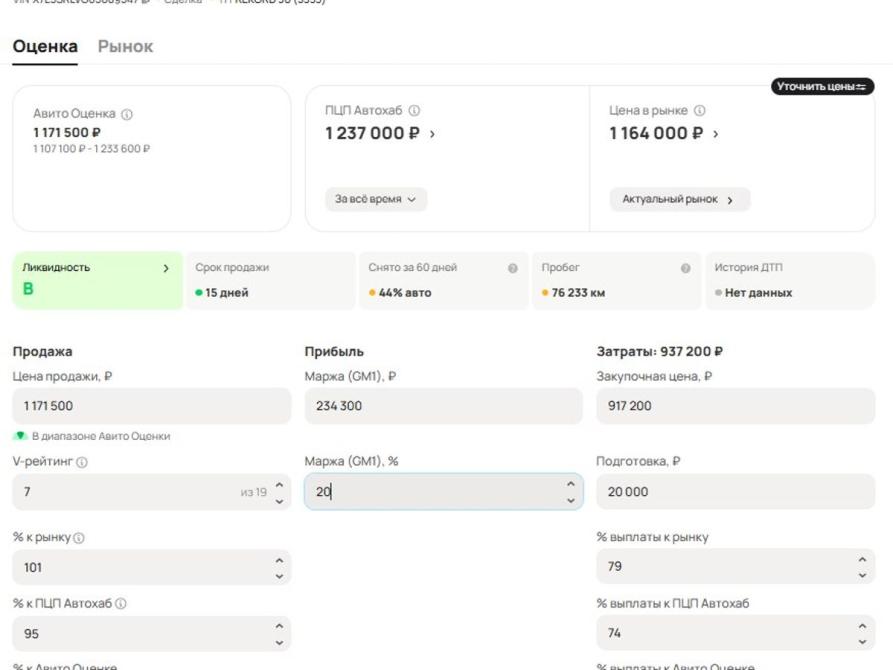Decrease % выплаты к рынку value
The height and width of the screenshot is (670, 893).
[x=862, y=575]
